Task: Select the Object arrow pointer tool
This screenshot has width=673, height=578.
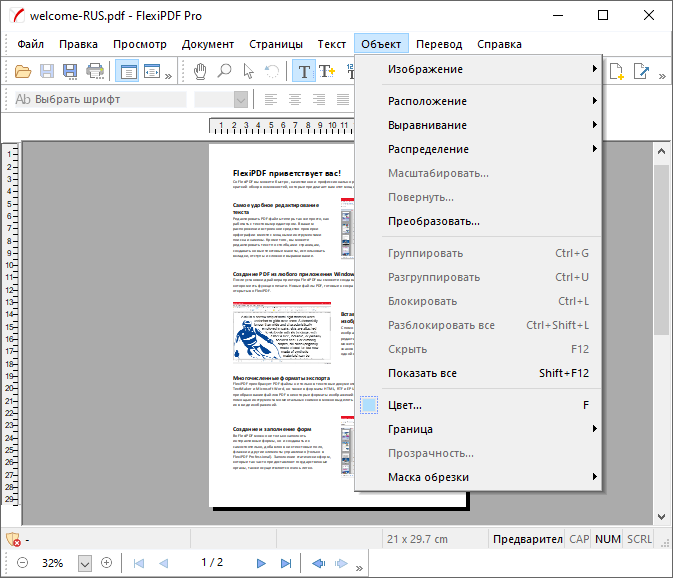Action: pos(248,71)
